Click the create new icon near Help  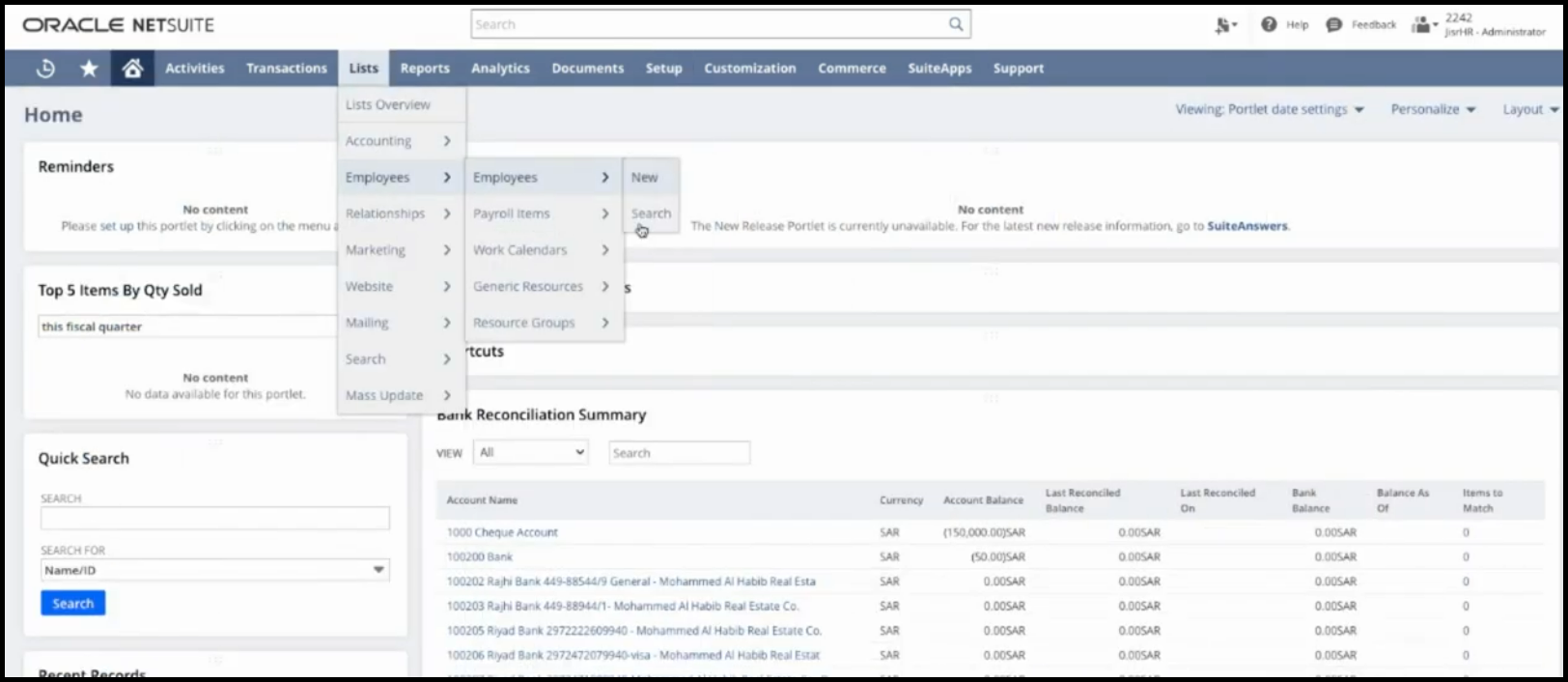(1225, 26)
